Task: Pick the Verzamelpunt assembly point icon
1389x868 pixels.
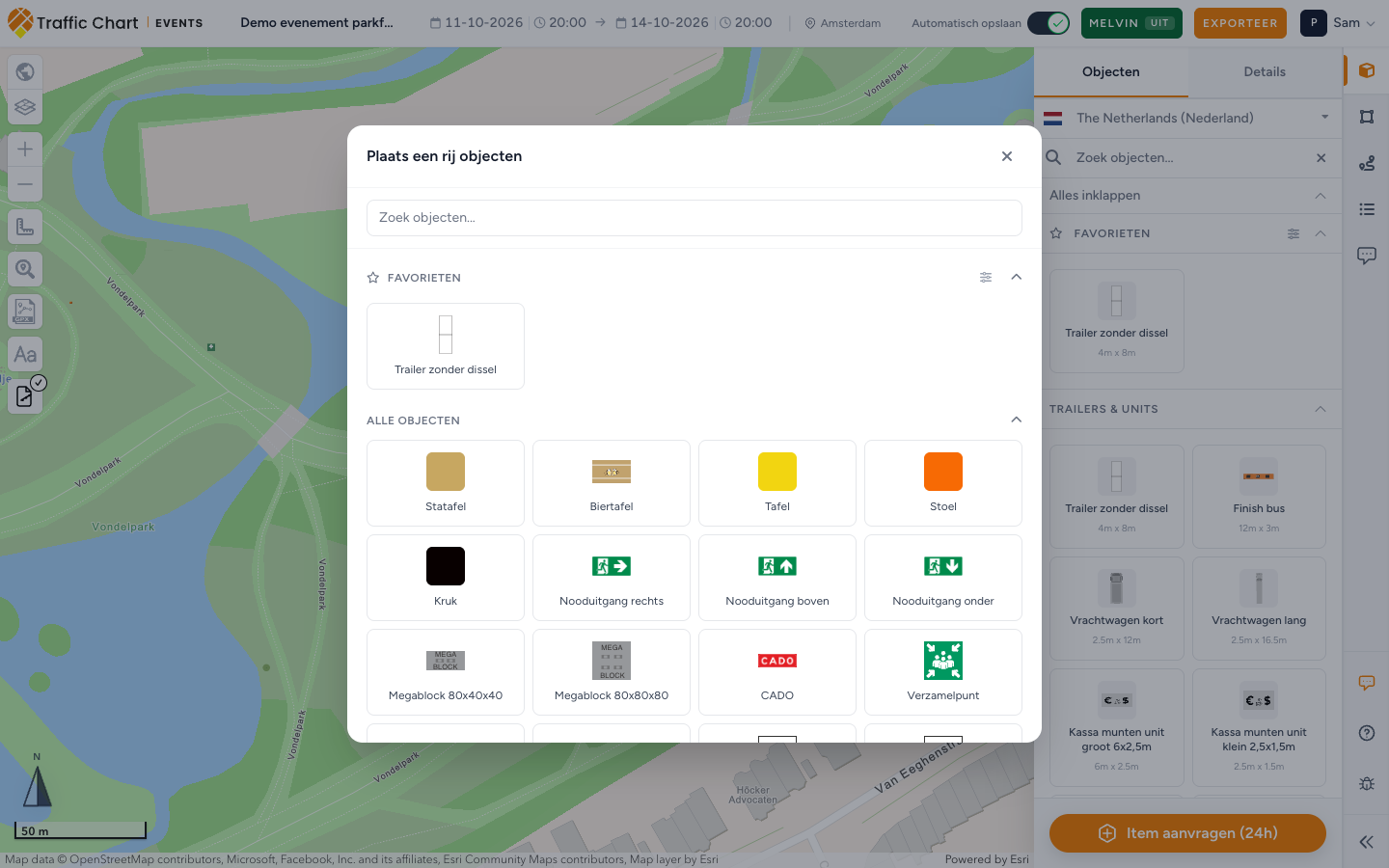Action: coord(943,661)
